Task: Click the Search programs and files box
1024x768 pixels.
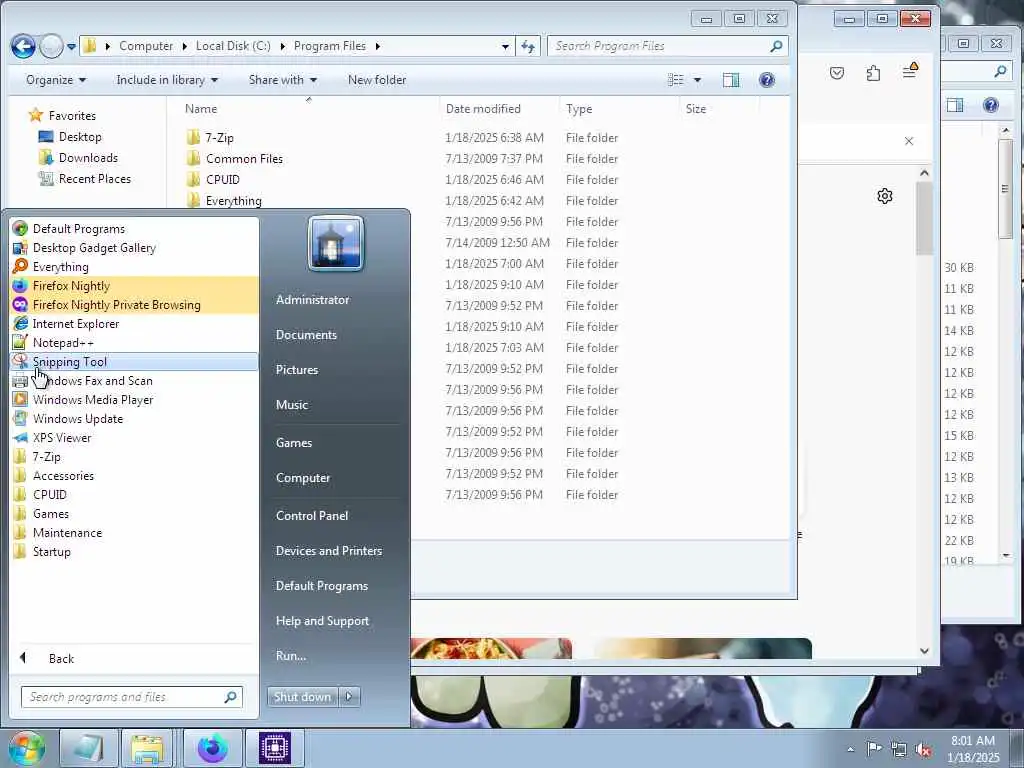Action: (x=131, y=697)
